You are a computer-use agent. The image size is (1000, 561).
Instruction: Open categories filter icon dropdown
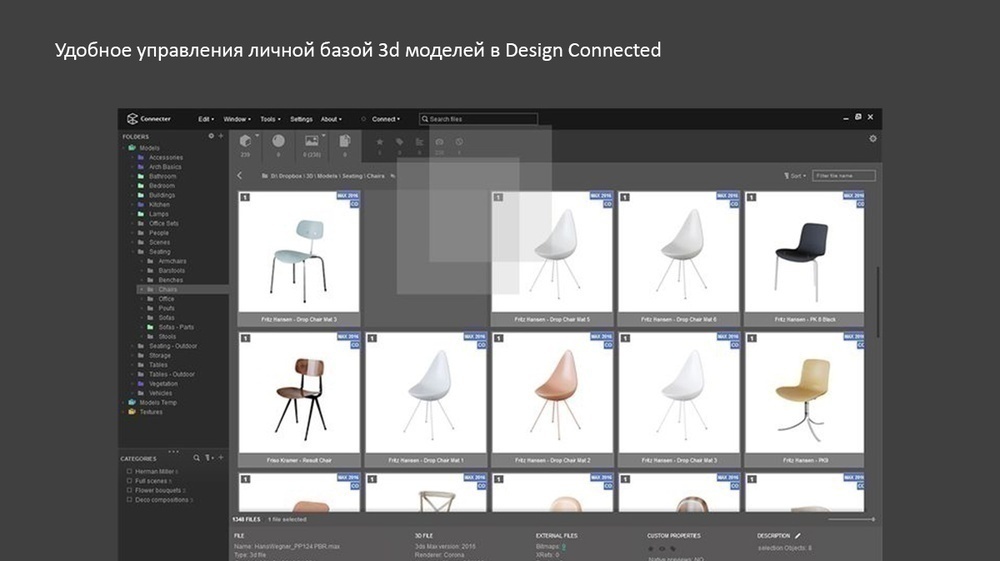209,458
